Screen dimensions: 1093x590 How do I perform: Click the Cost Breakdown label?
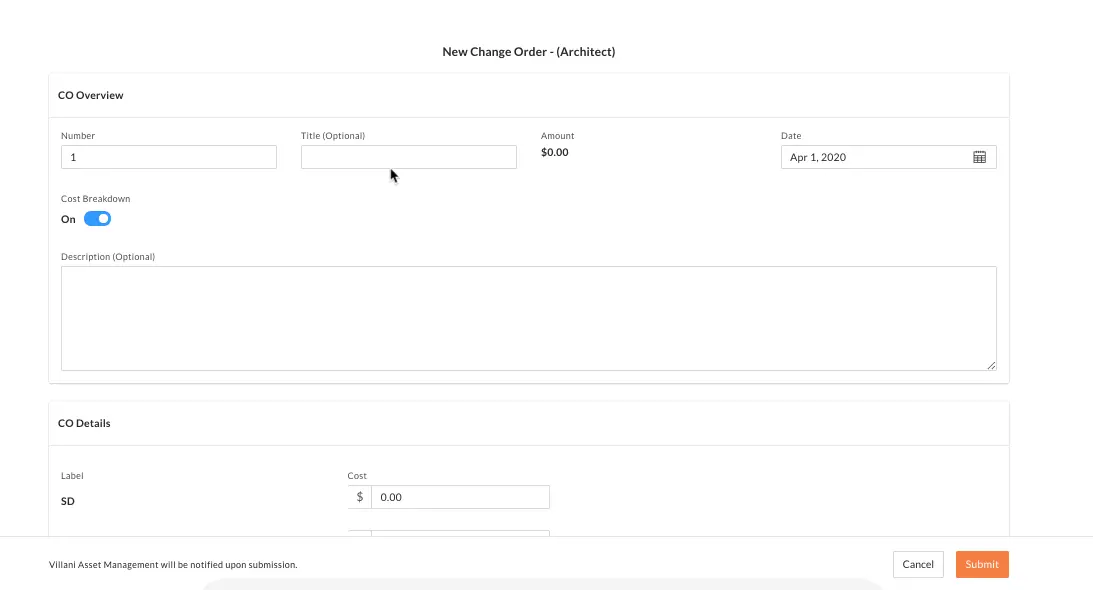[95, 199]
